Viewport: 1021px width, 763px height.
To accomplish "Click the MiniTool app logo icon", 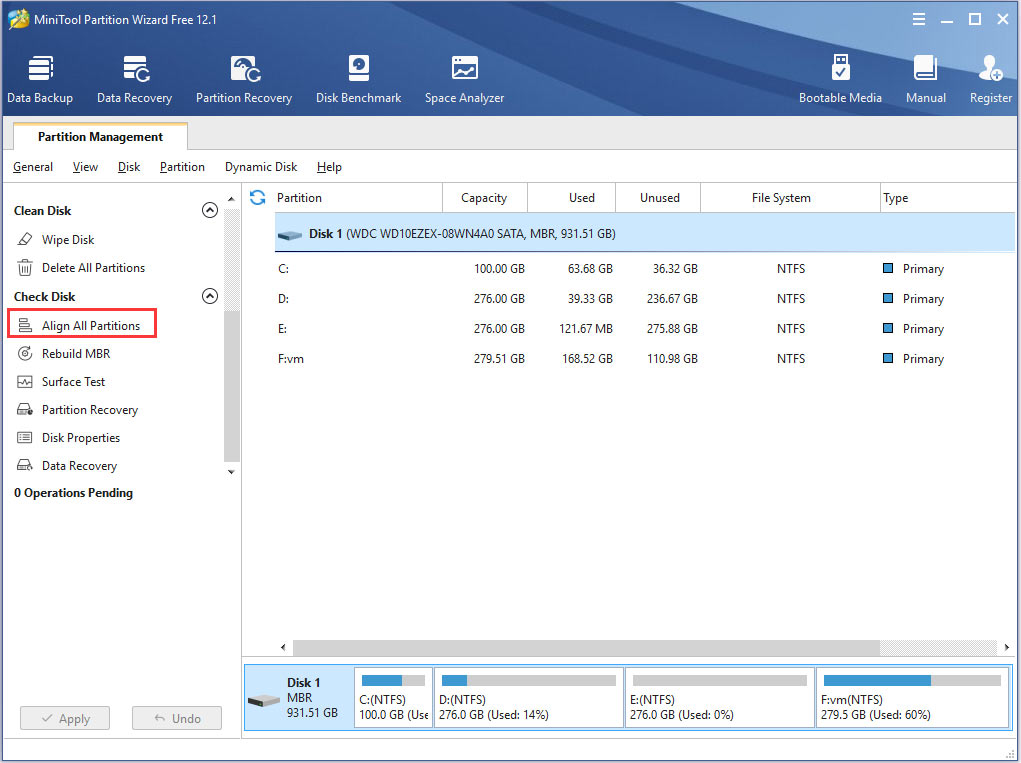I will point(18,19).
